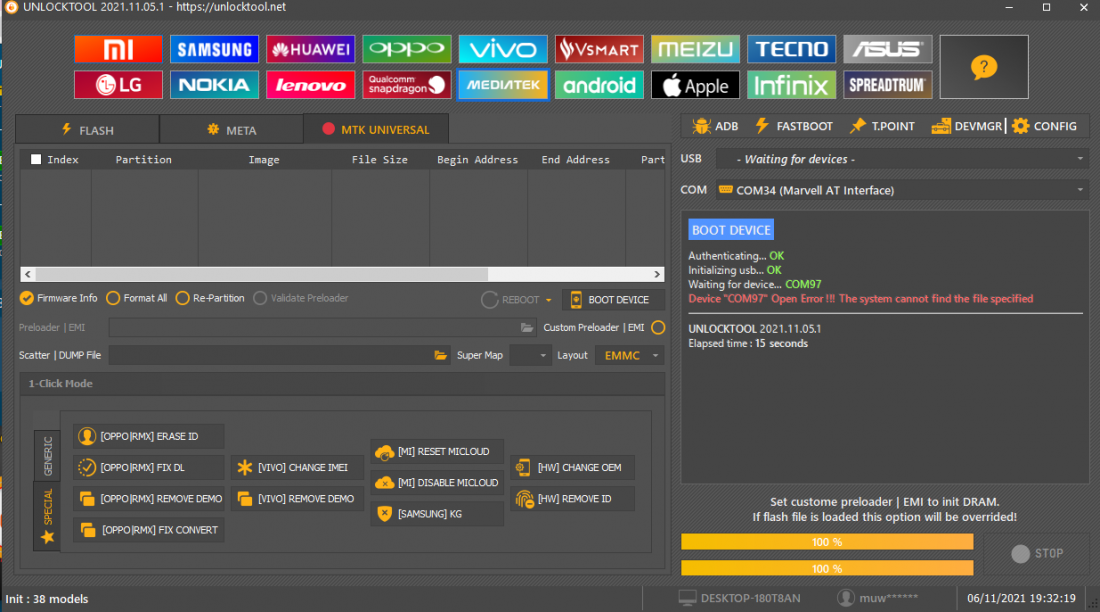This screenshot has height=612, width=1100.
Task: Run SAMSUNG KG operation
Action: click(437, 514)
